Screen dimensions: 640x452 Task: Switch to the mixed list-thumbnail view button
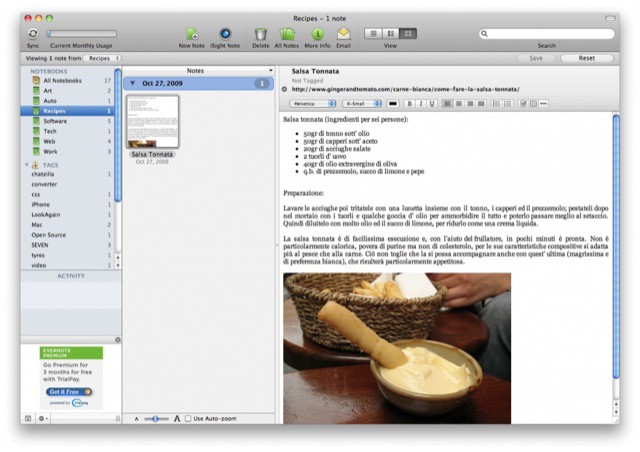click(x=391, y=34)
